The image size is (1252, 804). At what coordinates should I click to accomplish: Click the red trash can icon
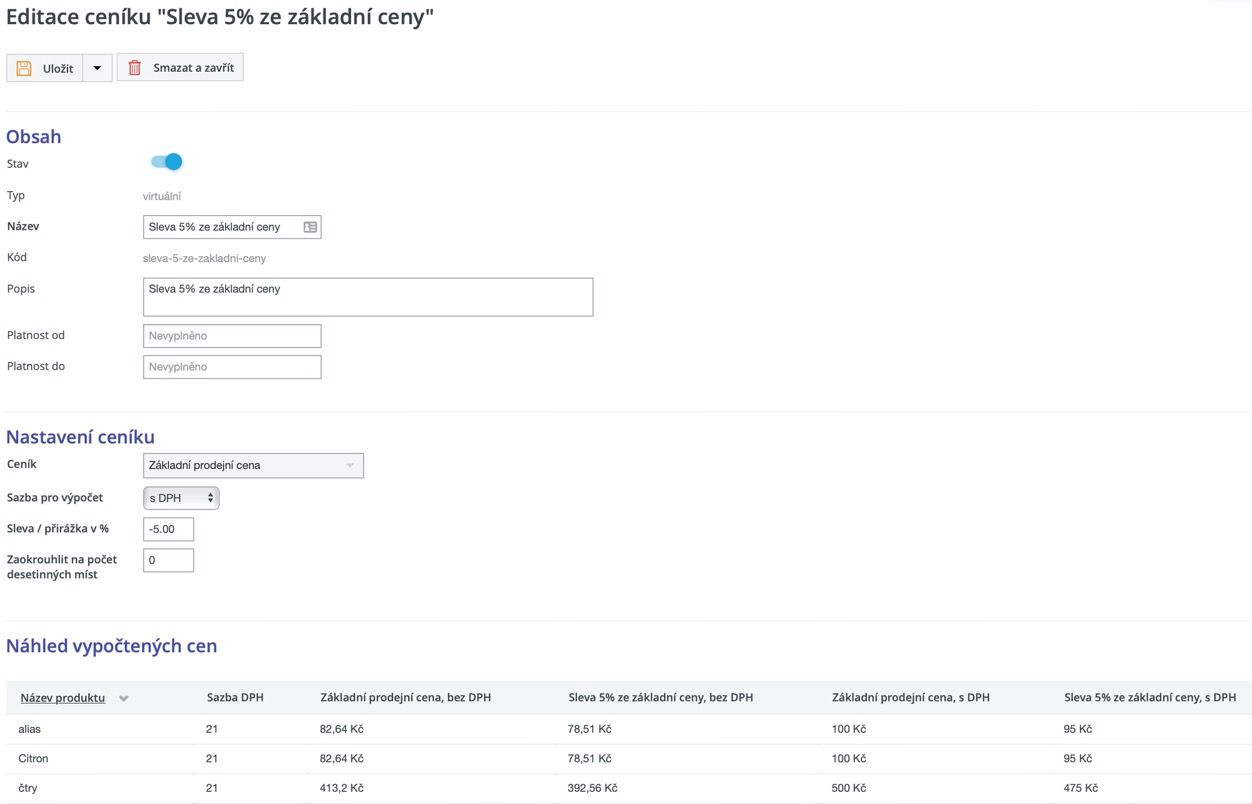pos(137,68)
